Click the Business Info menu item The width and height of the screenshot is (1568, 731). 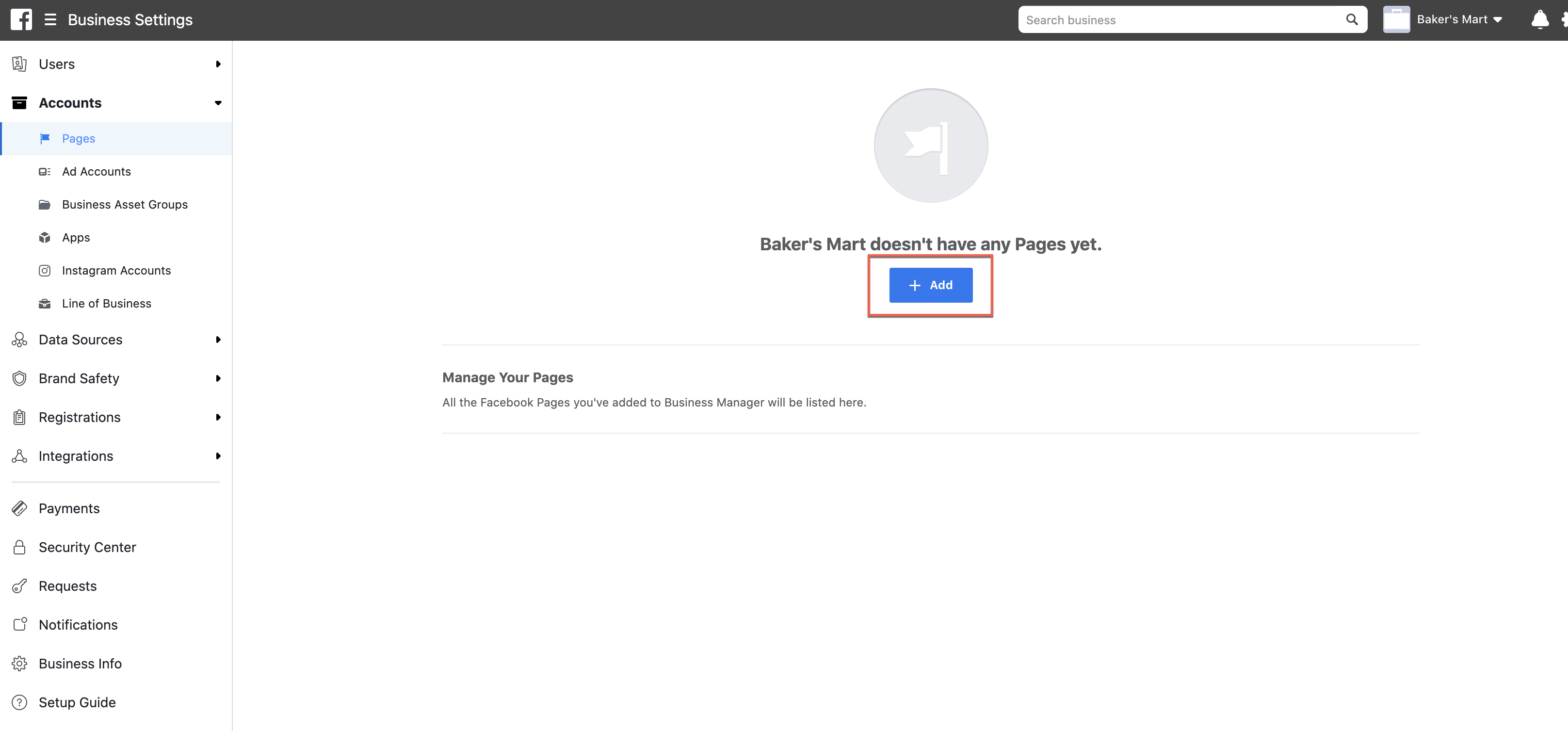[x=80, y=663]
